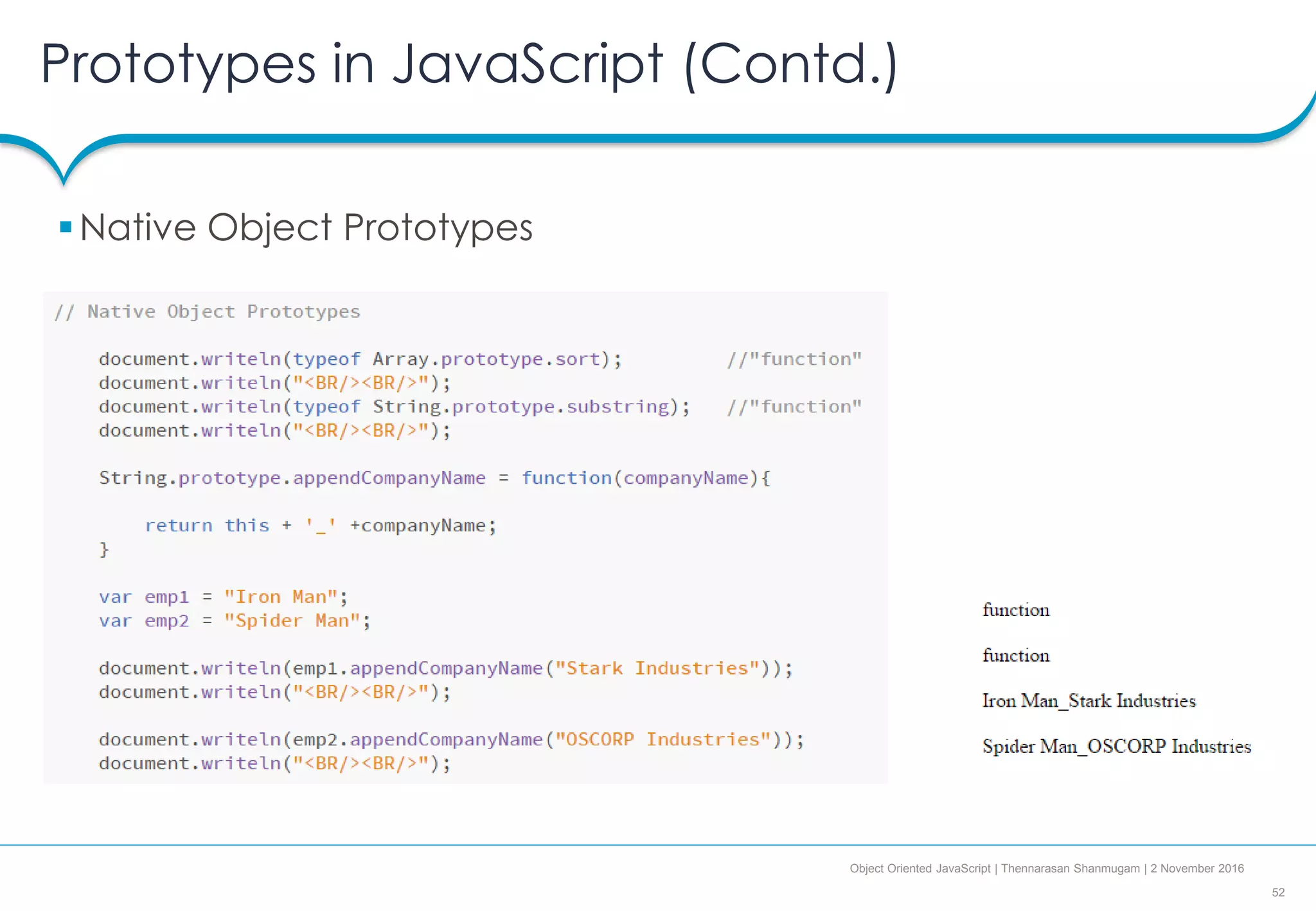Click the 'Spider Man_OSCORP Industries' output
Screen dimensions: 1316x911
click(x=1117, y=747)
